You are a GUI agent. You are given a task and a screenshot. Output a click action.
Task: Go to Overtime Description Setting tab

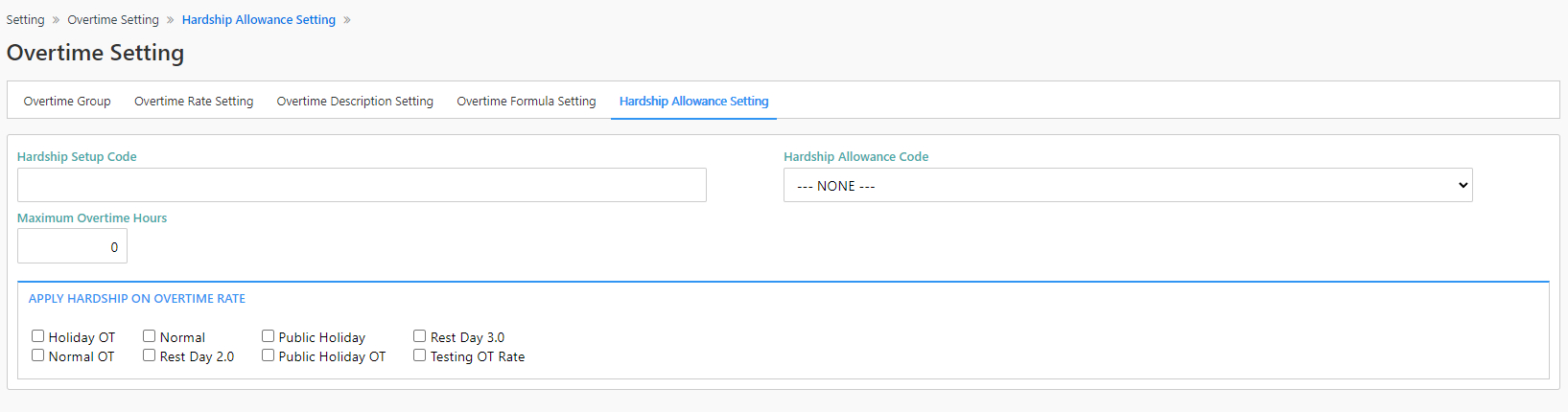tap(355, 101)
